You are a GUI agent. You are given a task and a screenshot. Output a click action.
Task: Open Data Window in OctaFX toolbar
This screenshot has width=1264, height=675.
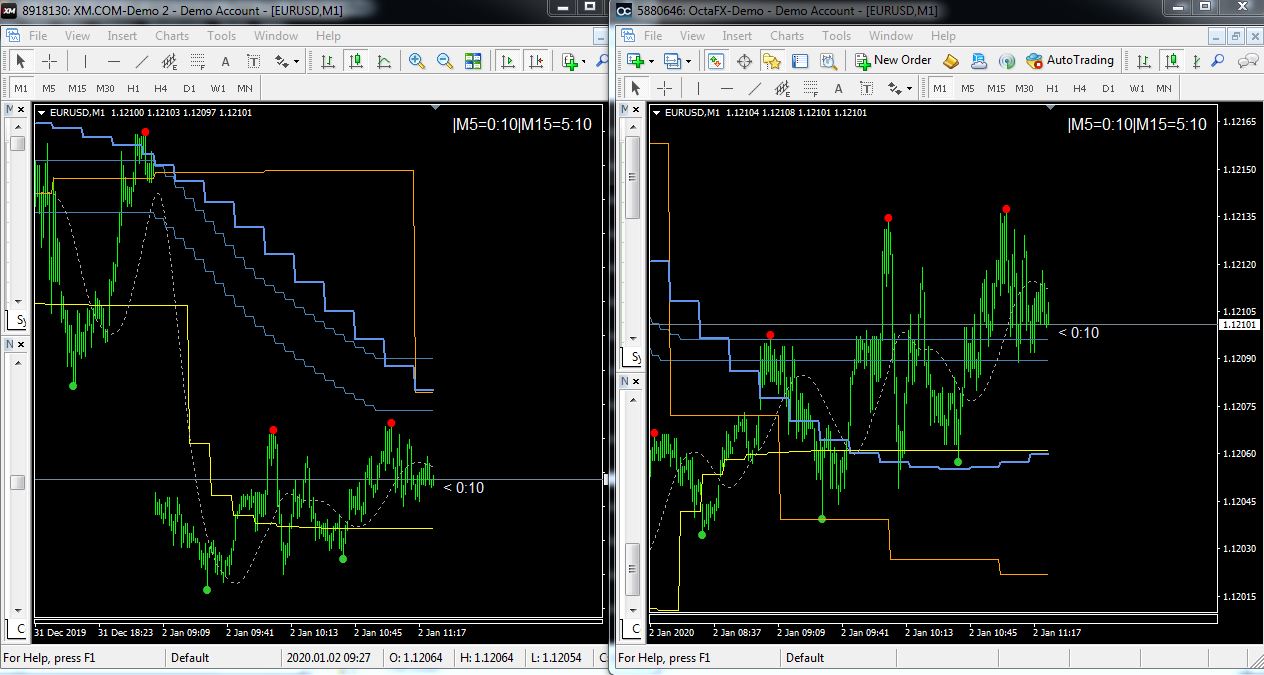tap(744, 61)
